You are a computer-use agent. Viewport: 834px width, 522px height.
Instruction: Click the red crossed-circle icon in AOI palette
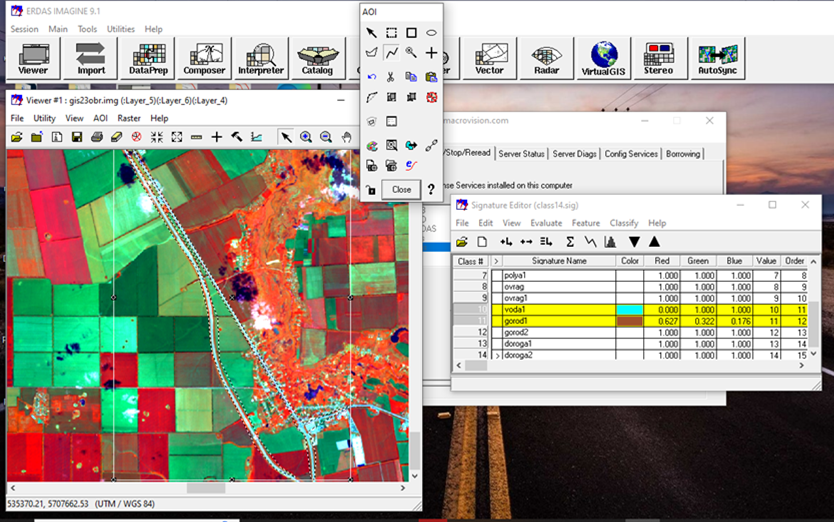coord(431,97)
